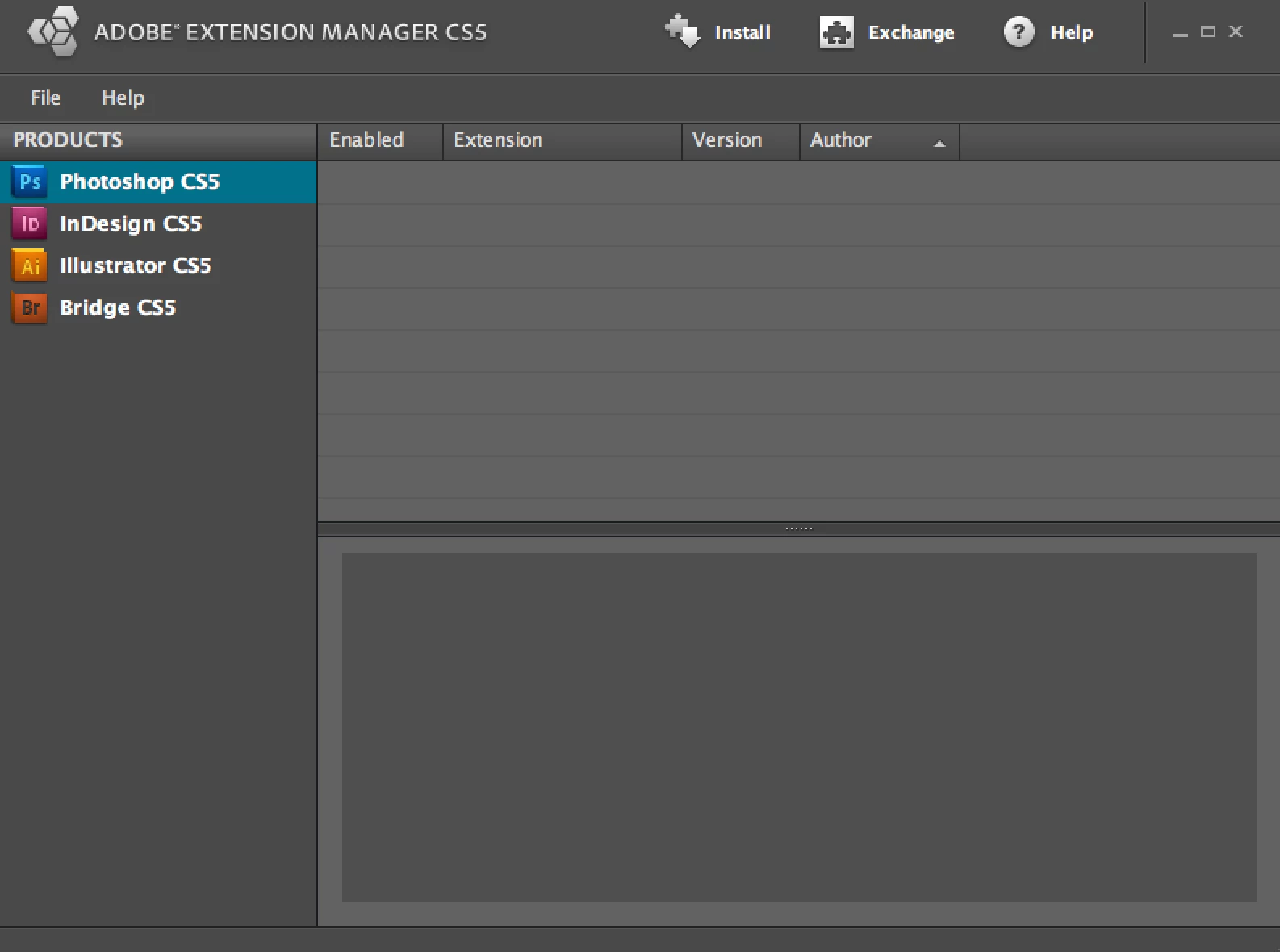Minimize the Extension Manager window
This screenshot has height=952, width=1280.
click(x=1181, y=34)
